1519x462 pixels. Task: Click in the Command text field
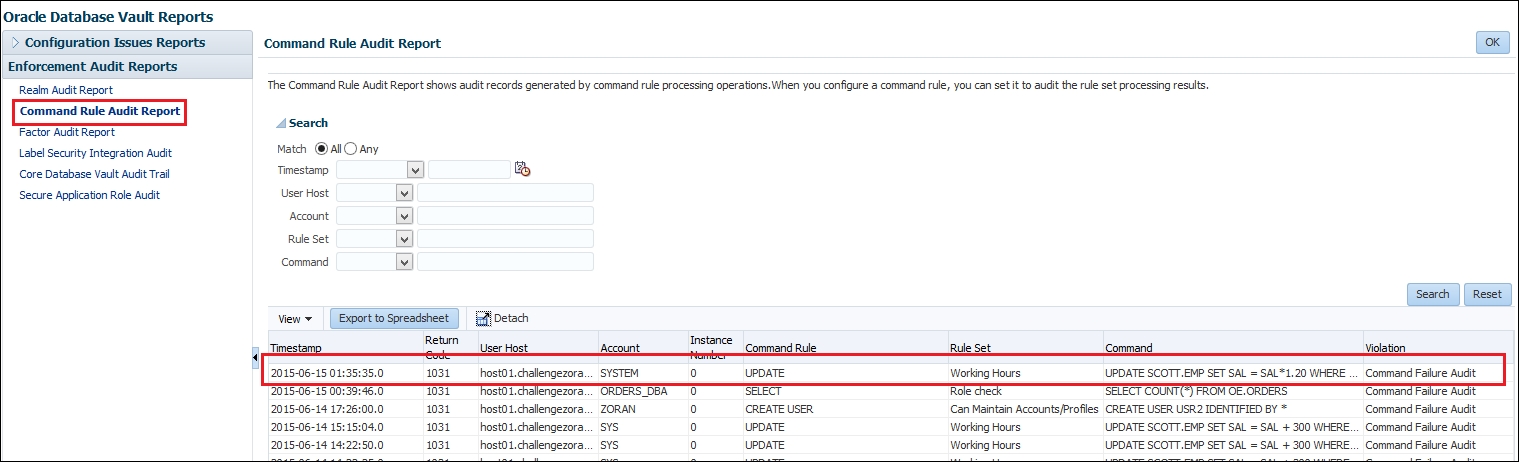[505, 262]
